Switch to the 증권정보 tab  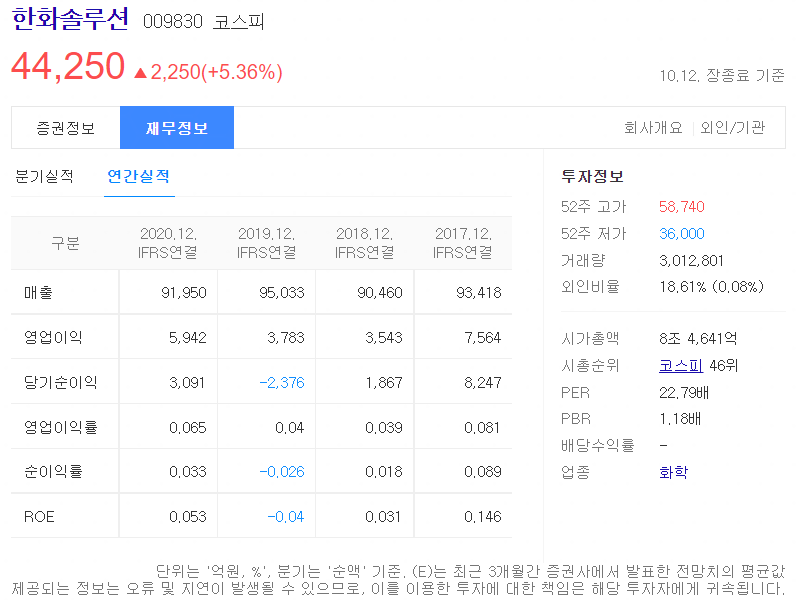point(66,128)
